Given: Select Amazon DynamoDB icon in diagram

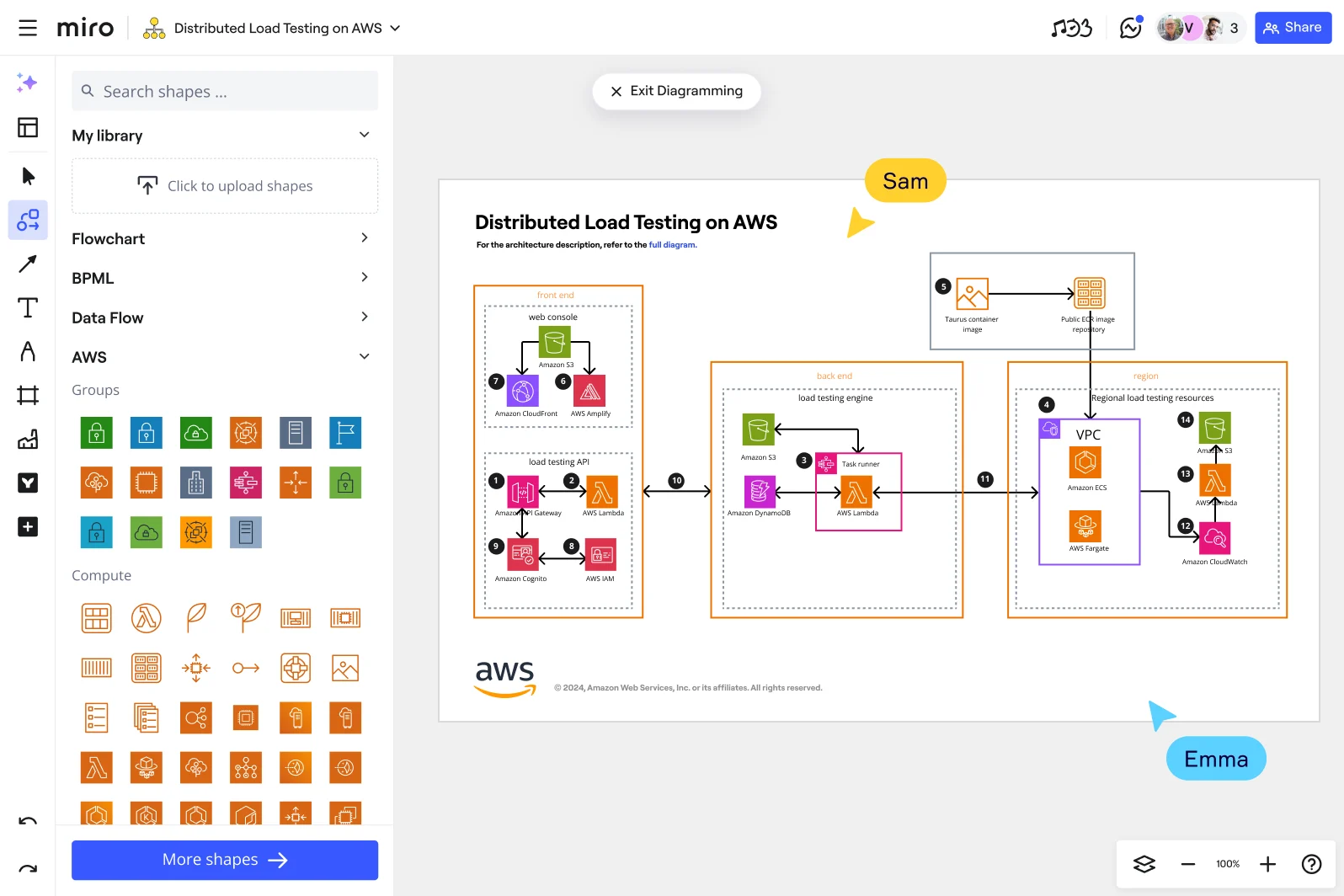Looking at the screenshot, I should [759, 491].
